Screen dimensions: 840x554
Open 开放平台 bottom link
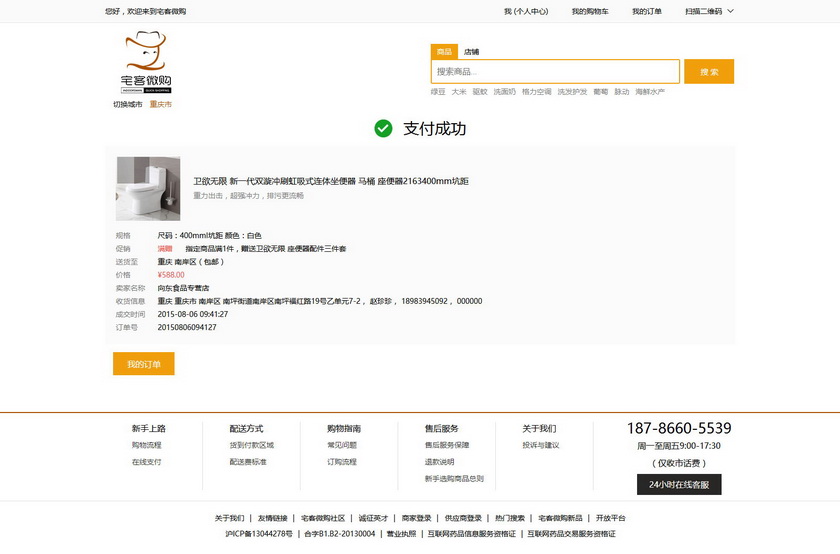(x=611, y=518)
